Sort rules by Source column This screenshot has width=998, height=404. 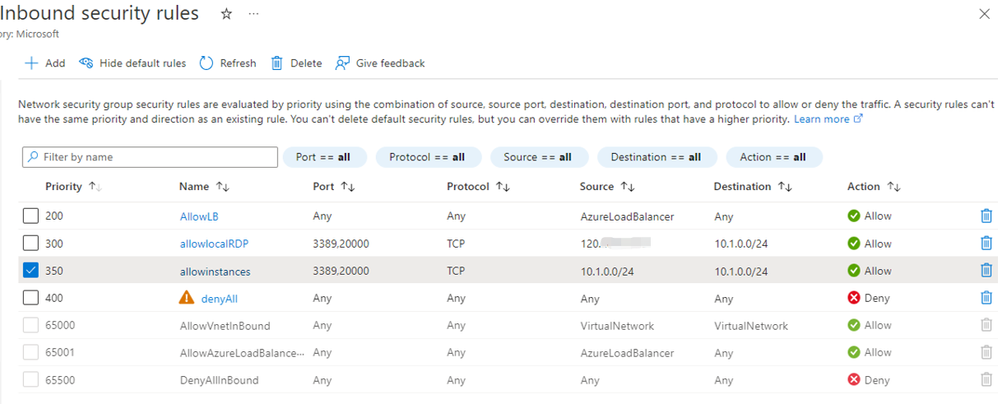[x=607, y=186]
